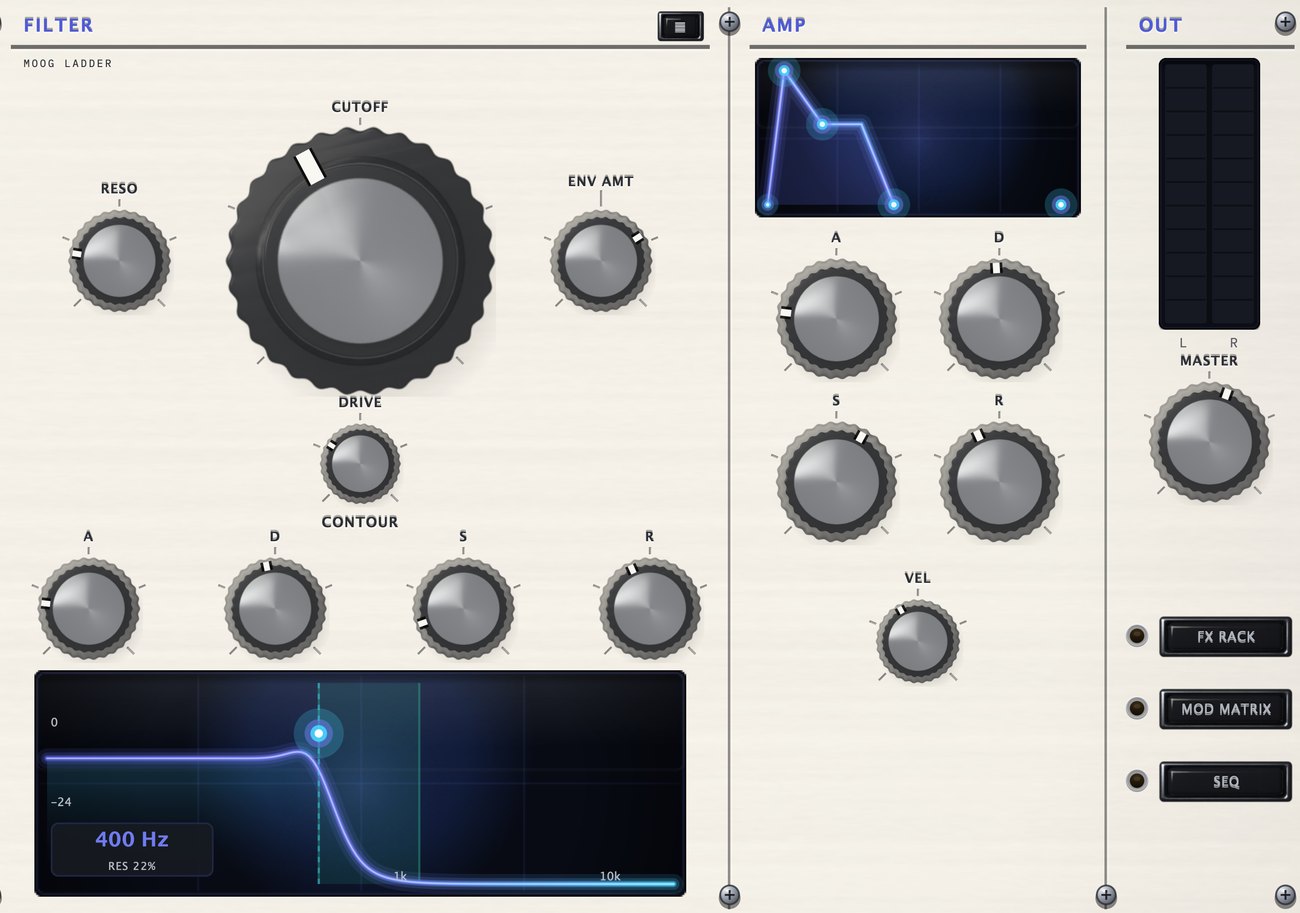1300x913 pixels.
Task: Click the plus screw next to OUT
Action: 1285,23
